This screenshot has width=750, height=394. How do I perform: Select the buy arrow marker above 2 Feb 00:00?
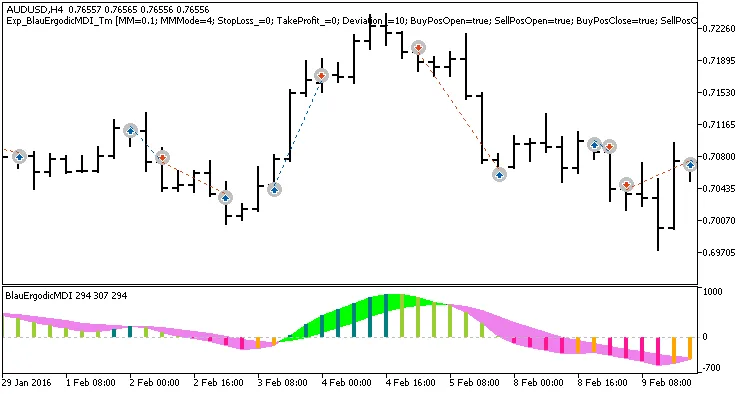[x=131, y=130]
